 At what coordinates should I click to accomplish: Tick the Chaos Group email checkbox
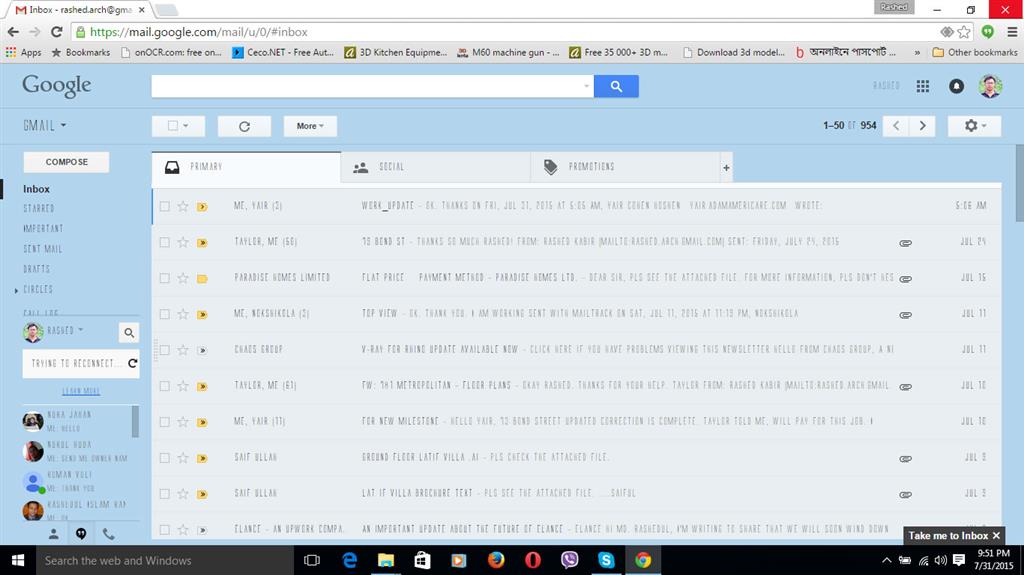click(x=165, y=350)
